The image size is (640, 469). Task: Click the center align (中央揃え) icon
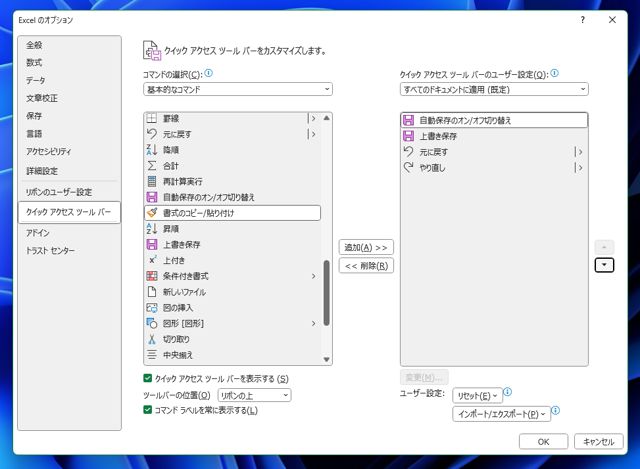152,355
